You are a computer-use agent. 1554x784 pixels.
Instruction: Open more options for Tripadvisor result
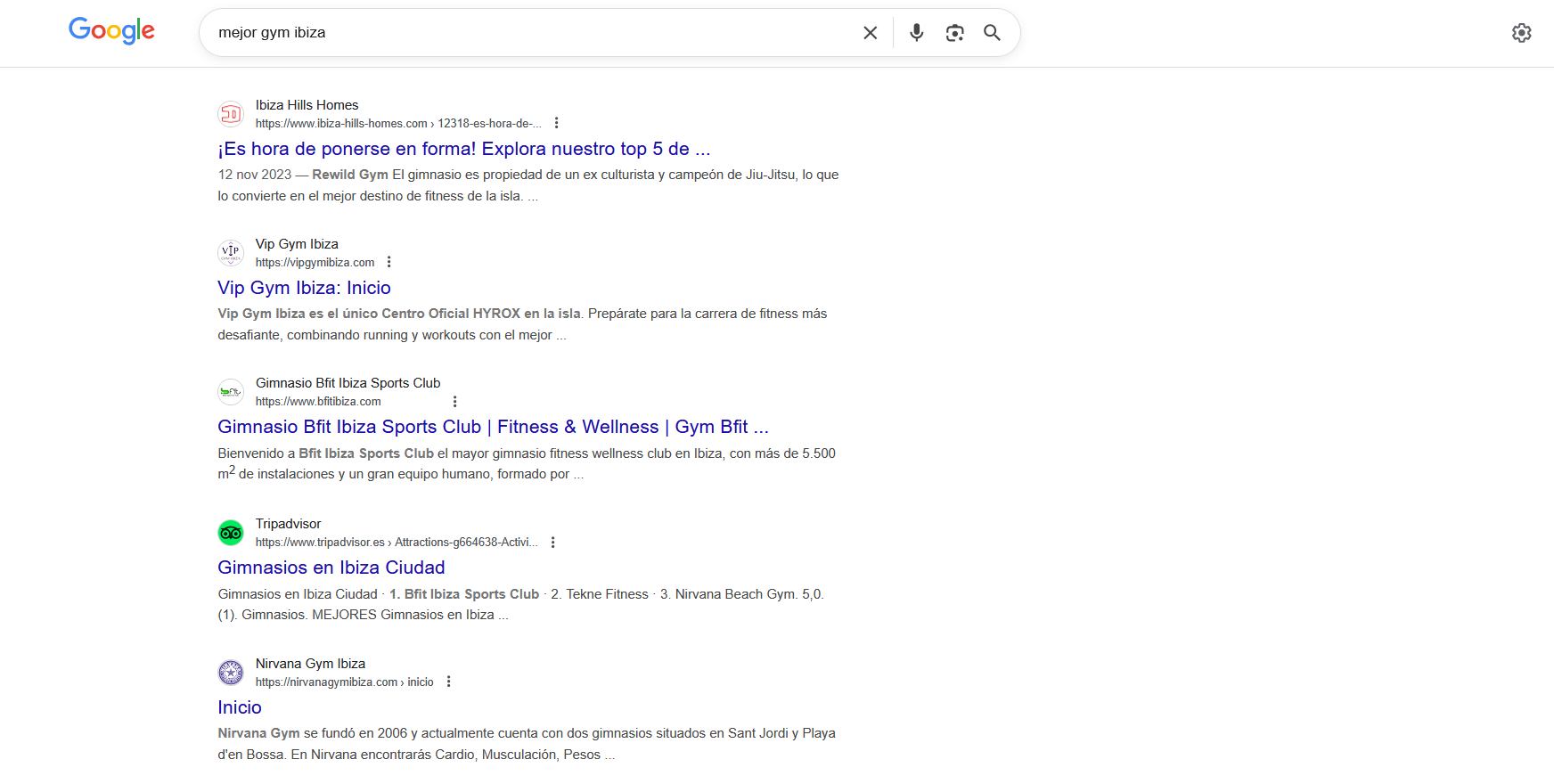(x=553, y=543)
